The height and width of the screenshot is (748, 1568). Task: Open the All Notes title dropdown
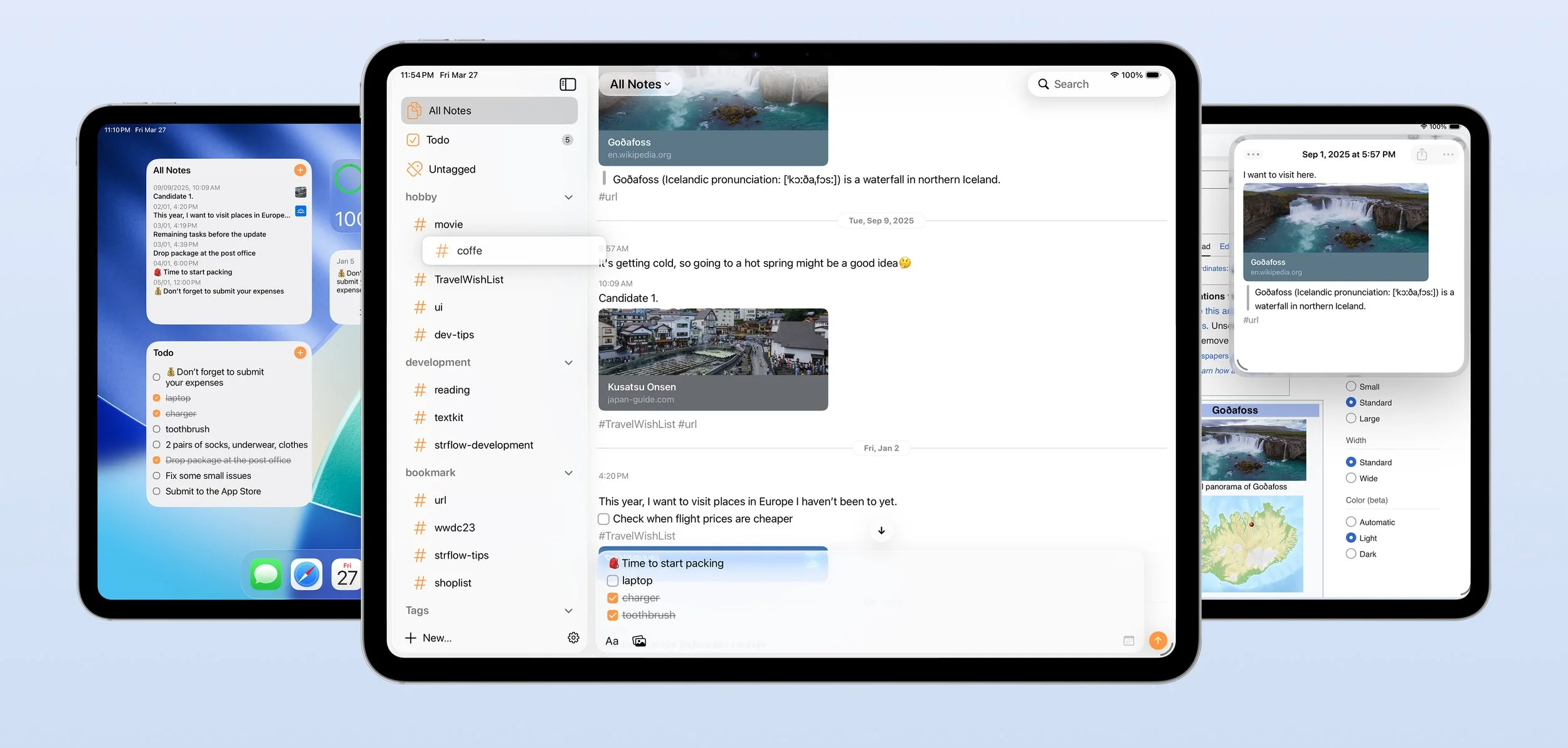click(640, 84)
